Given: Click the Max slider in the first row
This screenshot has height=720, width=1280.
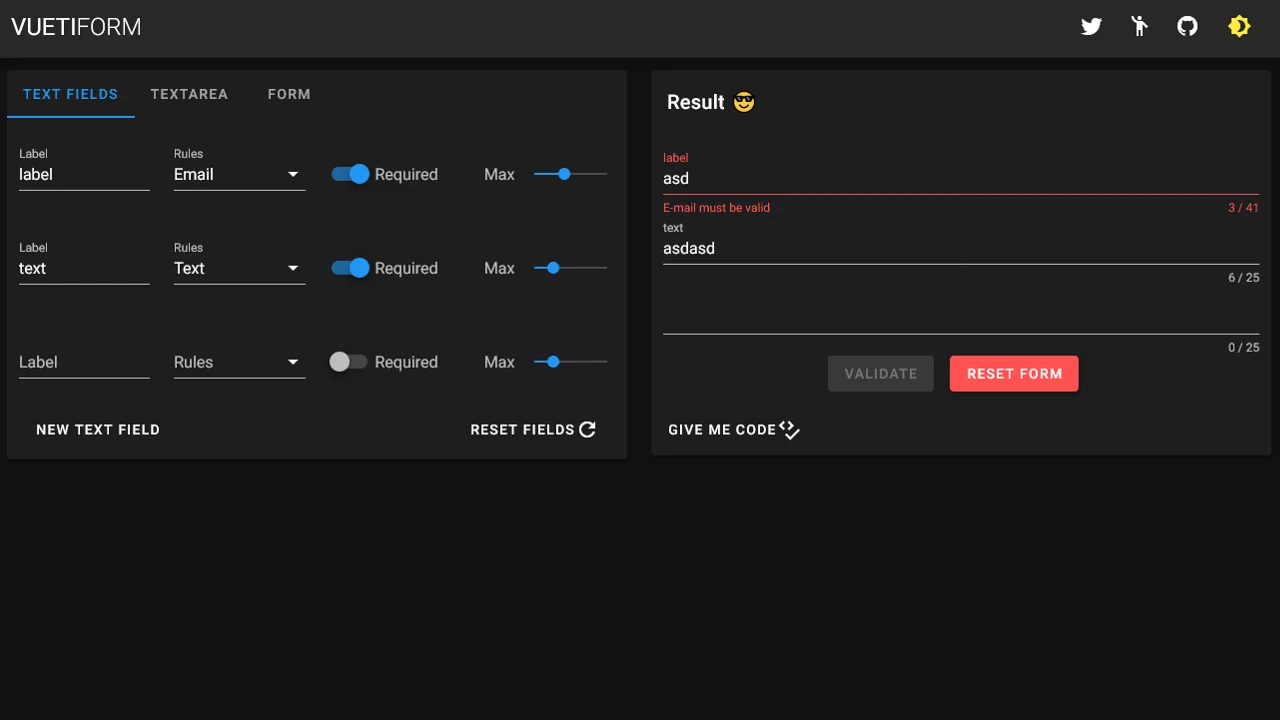Looking at the screenshot, I should pos(565,174).
